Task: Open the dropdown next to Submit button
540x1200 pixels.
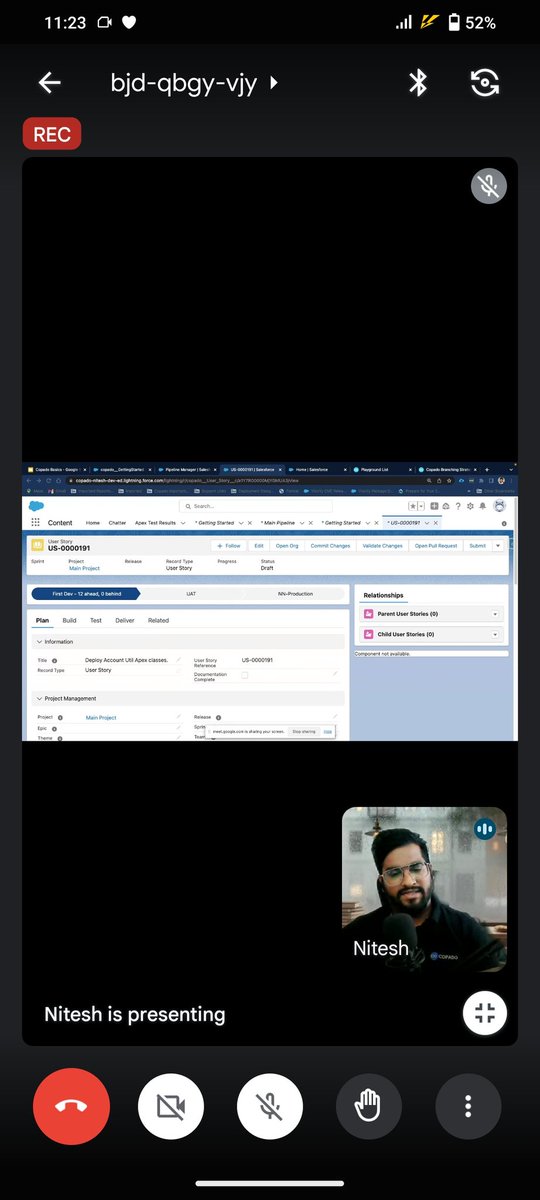Action: pos(499,546)
